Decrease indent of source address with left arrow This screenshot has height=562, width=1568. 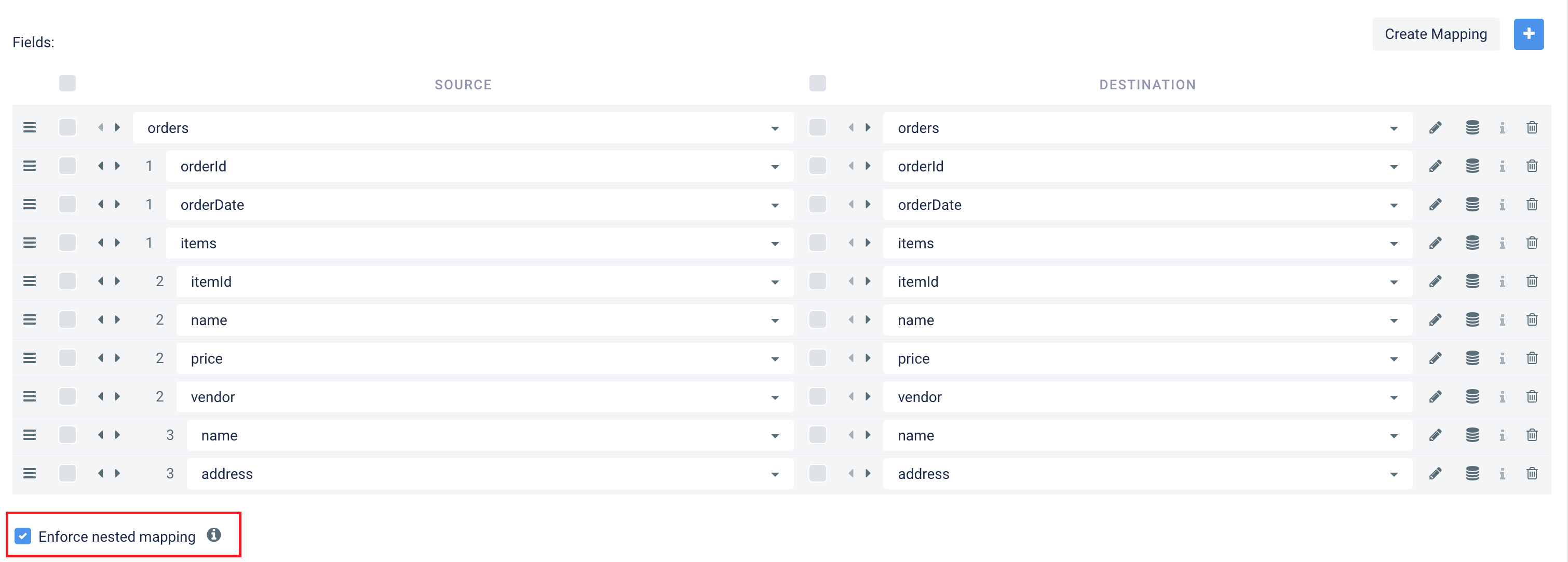[100, 474]
